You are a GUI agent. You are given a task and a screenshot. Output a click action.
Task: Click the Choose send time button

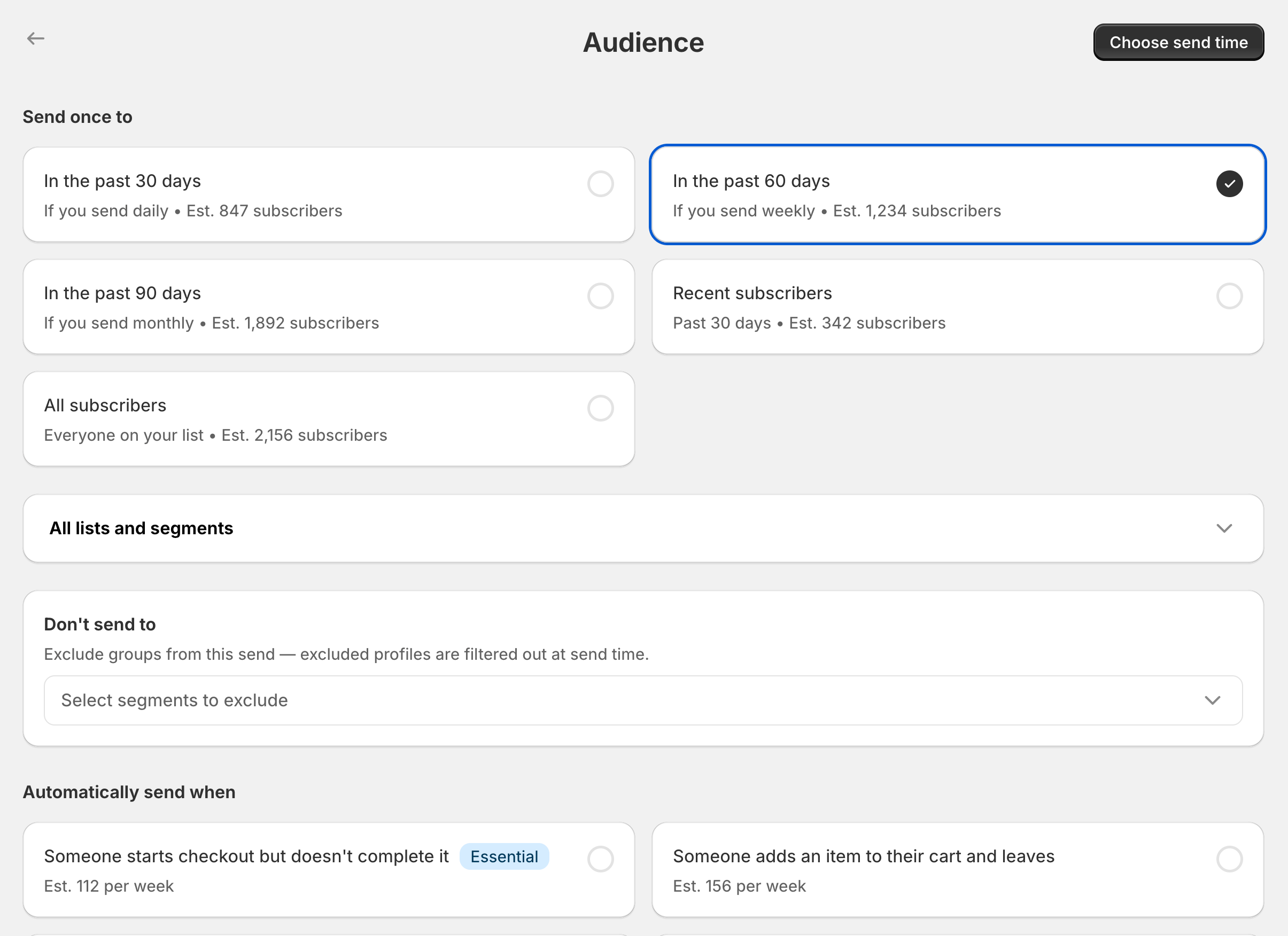click(1178, 42)
